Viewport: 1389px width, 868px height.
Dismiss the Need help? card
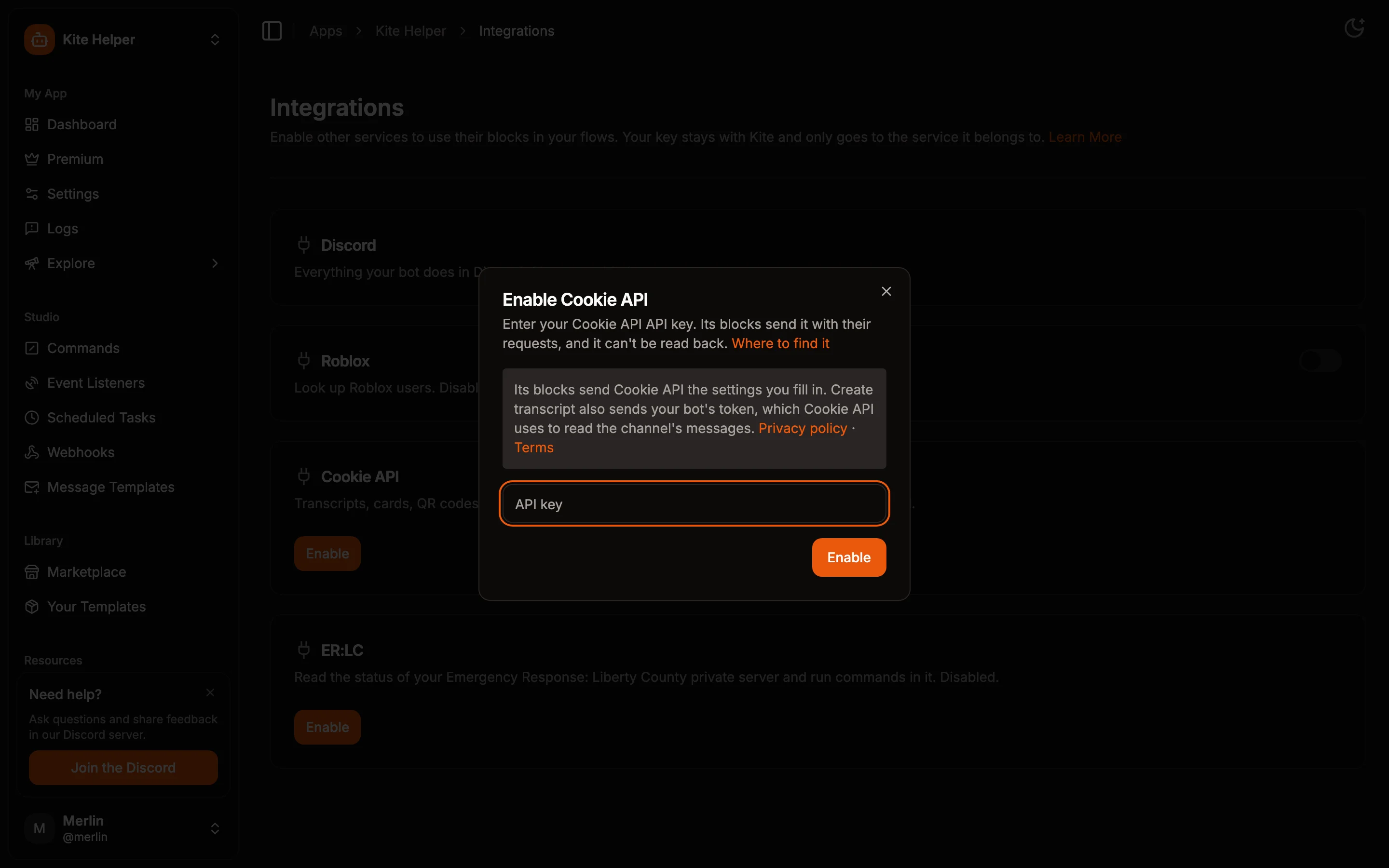click(211, 692)
